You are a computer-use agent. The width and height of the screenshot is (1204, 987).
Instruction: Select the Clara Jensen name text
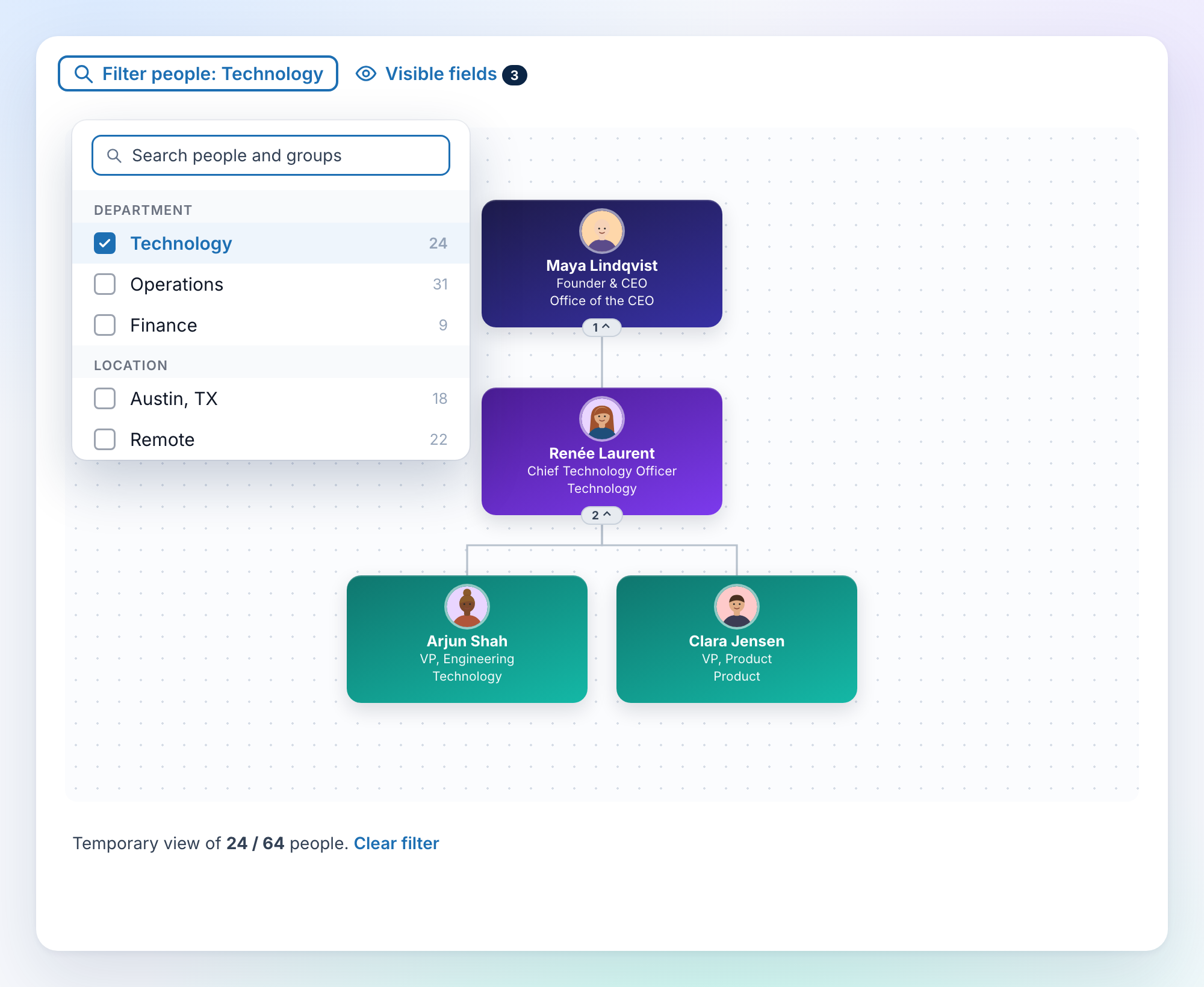tap(737, 641)
